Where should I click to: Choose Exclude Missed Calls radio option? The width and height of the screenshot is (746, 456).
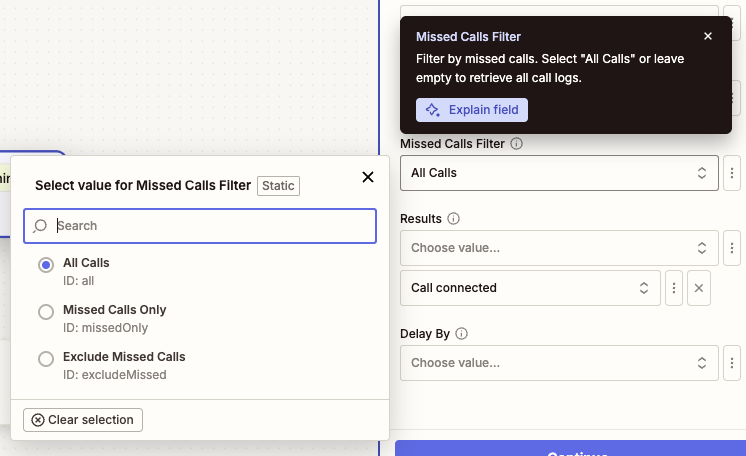pyautogui.click(x=46, y=359)
